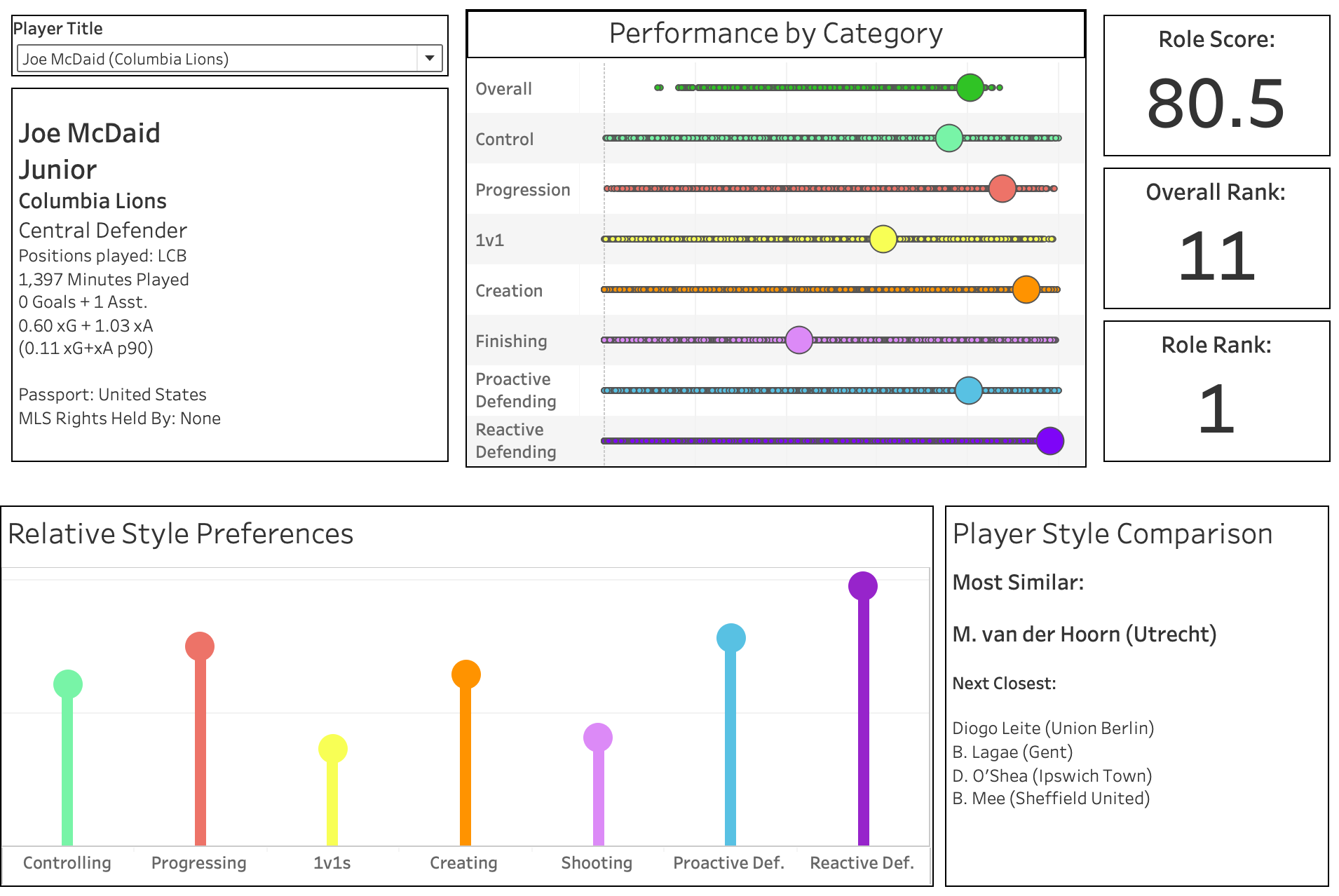Click the Central Defender position text
1339x896 pixels.
click(x=103, y=231)
